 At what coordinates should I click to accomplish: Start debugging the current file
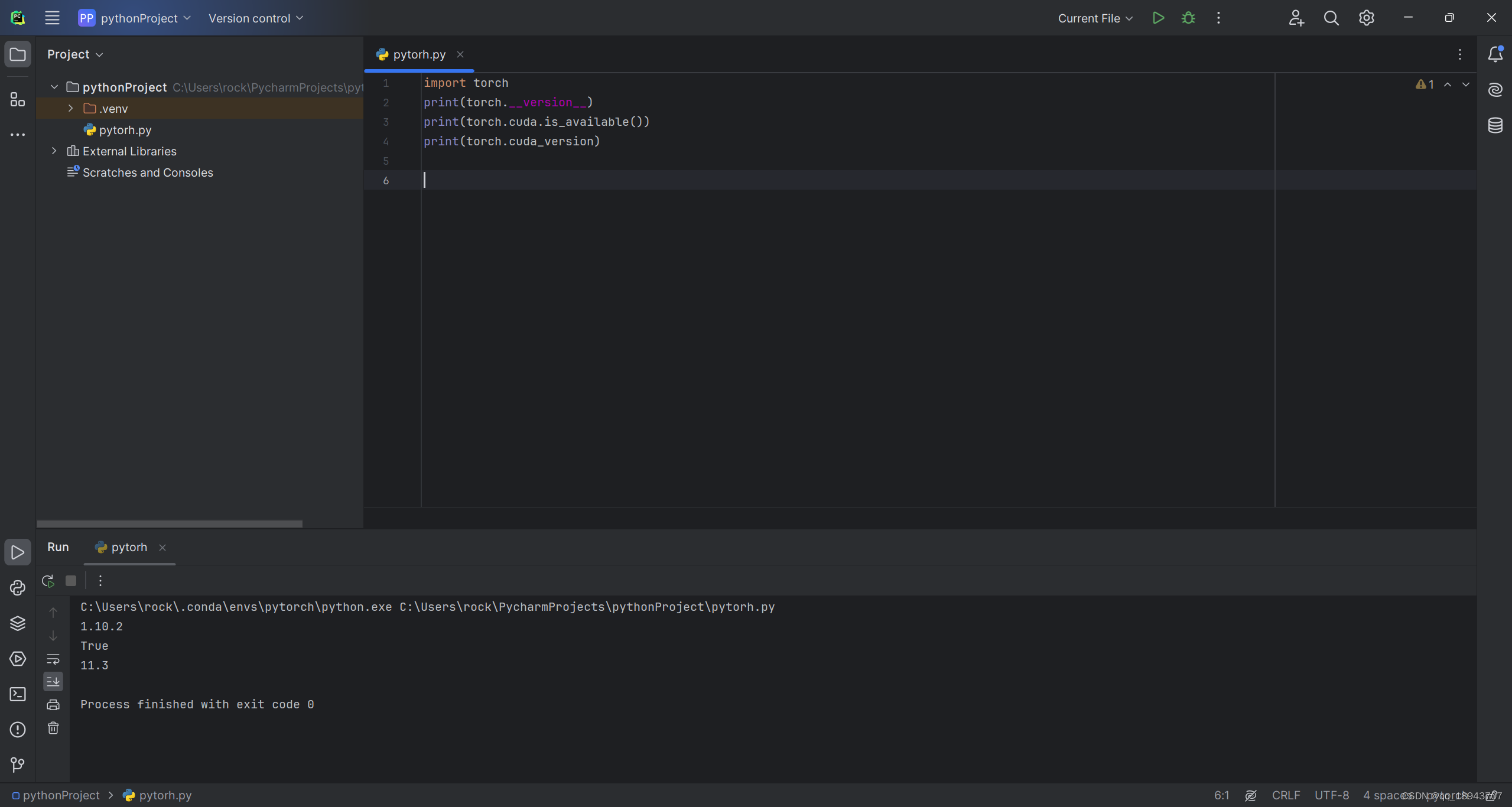tap(1188, 18)
